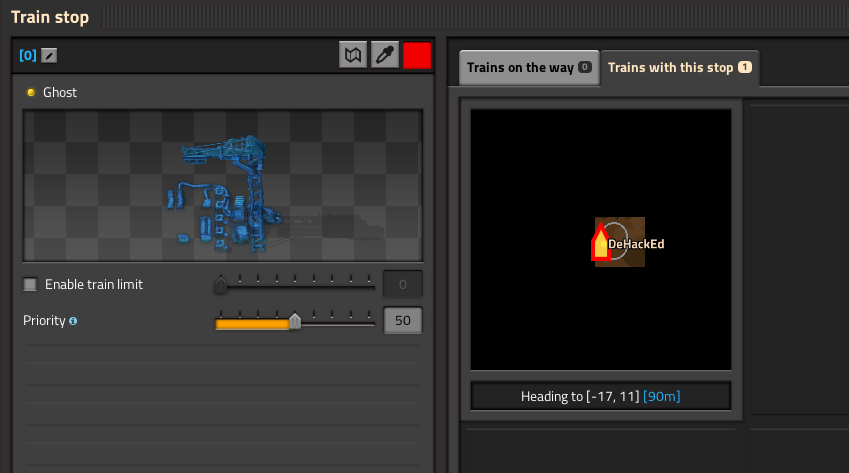Open the map view icon
The width and height of the screenshot is (849, 473).
click(353, 55)
